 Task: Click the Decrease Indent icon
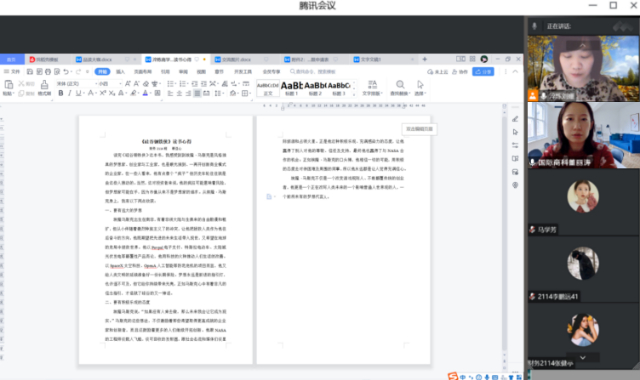(195, 84)
